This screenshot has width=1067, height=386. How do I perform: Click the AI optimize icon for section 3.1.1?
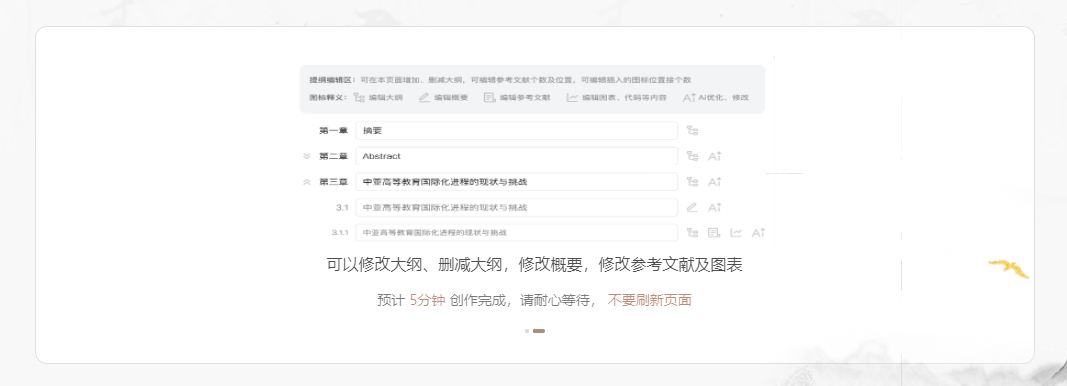[x=758, y=233]
